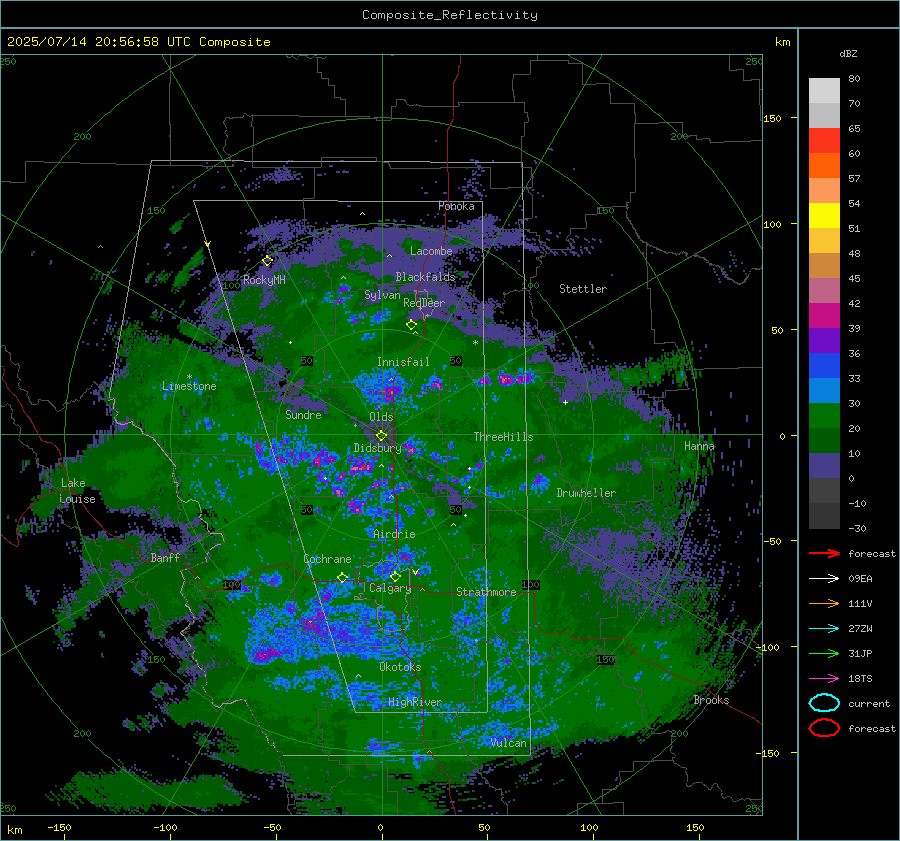Click the Limestone label
Viewport: 900px width, 841px height.
[x=189, y=386]
